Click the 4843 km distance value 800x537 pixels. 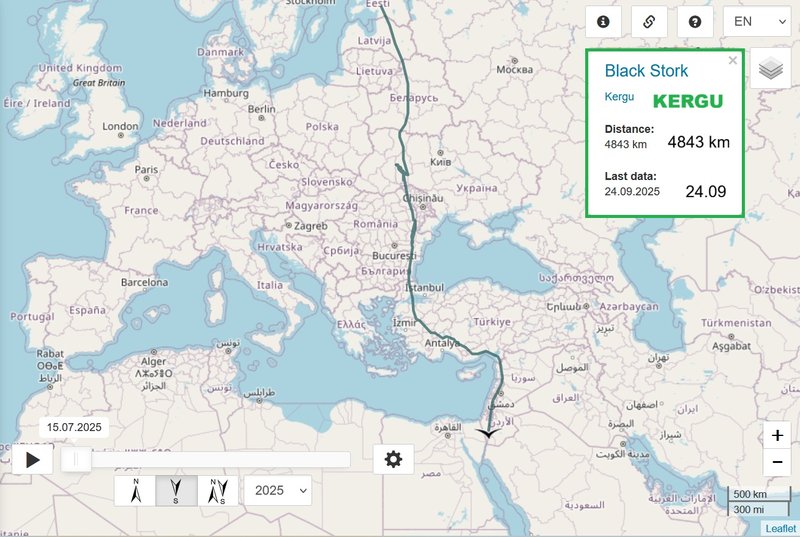(x=626, y=144)
